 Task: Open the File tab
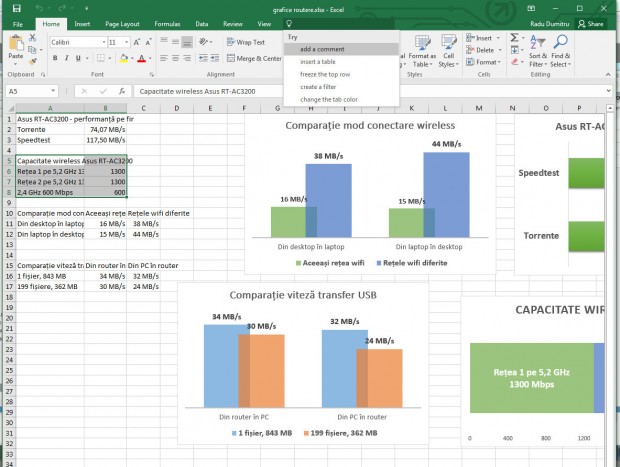(x=18, y=24)
